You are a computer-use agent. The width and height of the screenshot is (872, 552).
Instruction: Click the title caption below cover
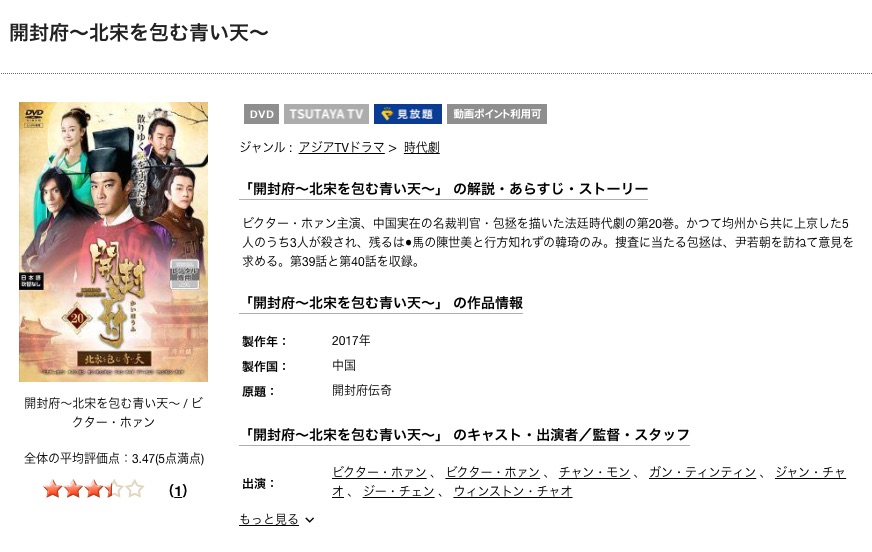(113, 412)
